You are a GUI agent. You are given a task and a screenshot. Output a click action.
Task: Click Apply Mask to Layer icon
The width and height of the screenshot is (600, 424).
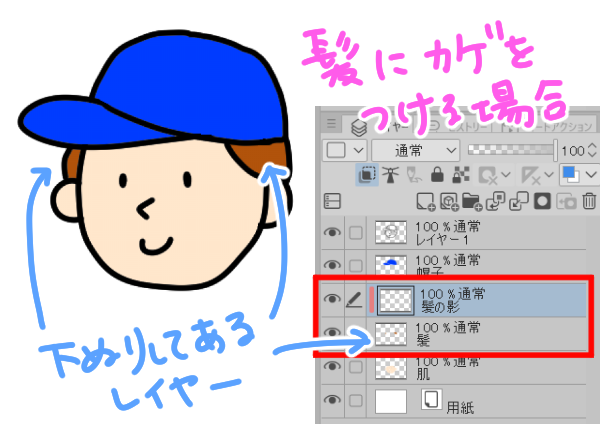pyautogui.click(x=566, y=201)
